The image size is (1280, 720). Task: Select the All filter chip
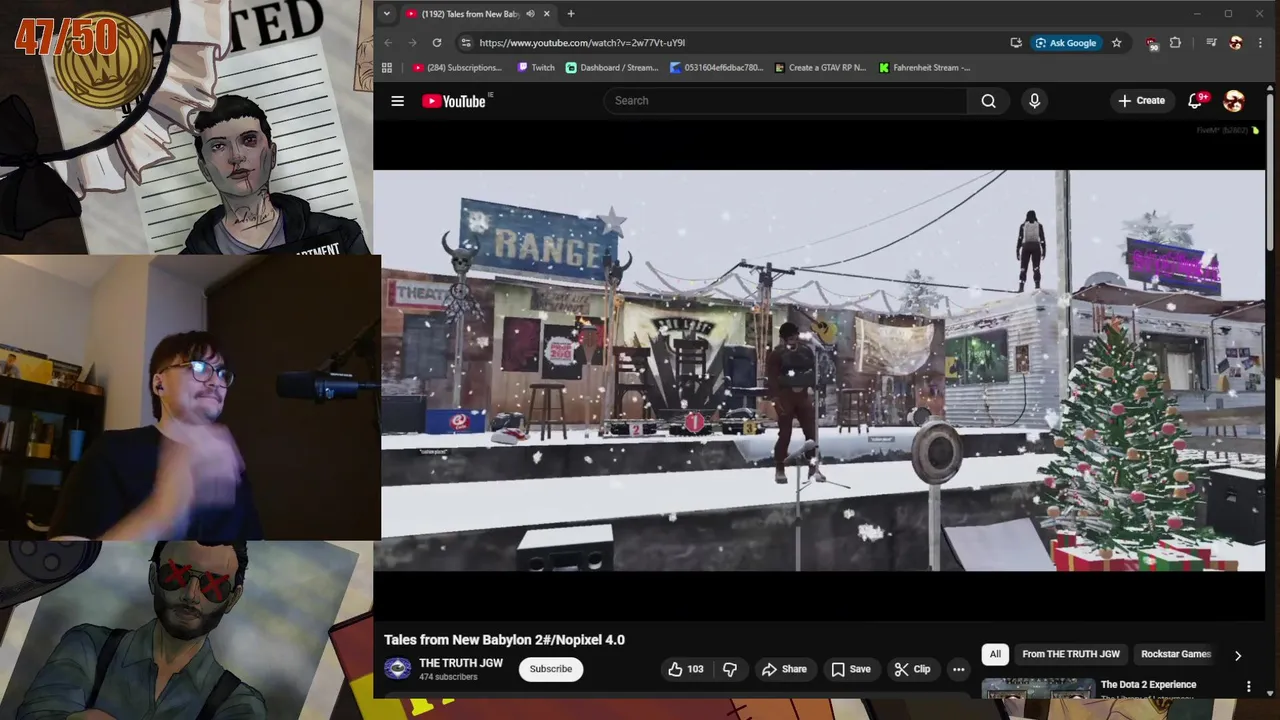pyautogui.click(x=995, y=654)
